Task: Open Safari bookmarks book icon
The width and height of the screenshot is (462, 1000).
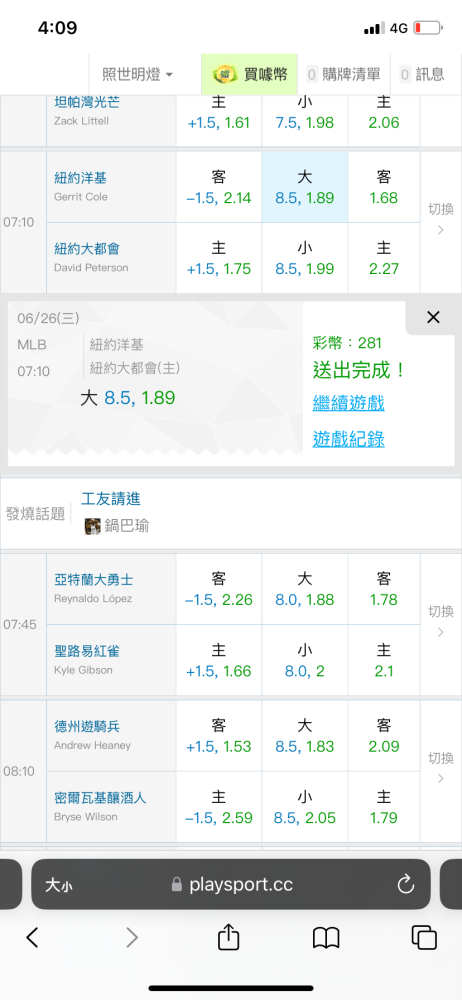Action: tap(326, 938)
